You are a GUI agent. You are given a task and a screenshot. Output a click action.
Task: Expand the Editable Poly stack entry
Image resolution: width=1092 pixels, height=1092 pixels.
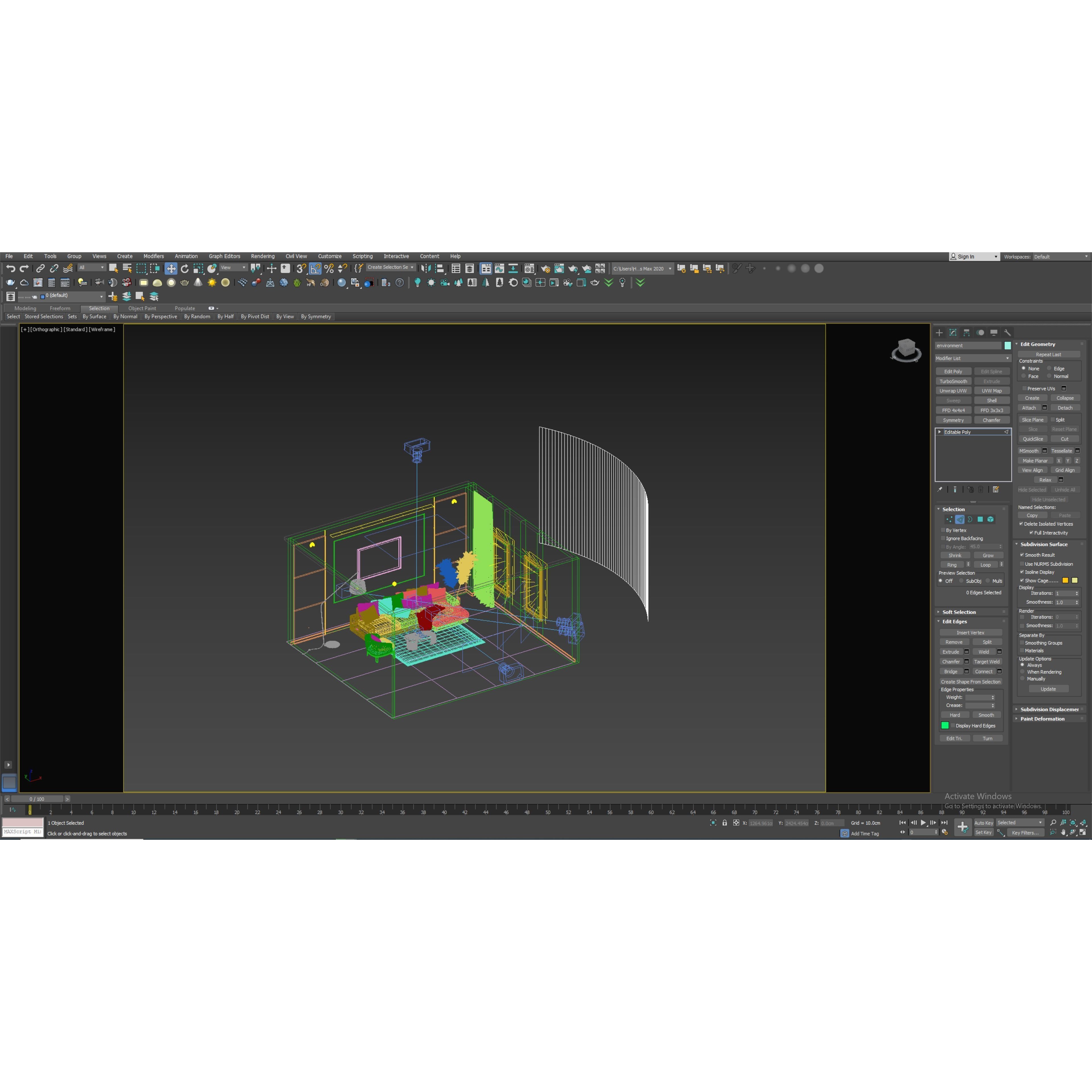pos(940,432)
